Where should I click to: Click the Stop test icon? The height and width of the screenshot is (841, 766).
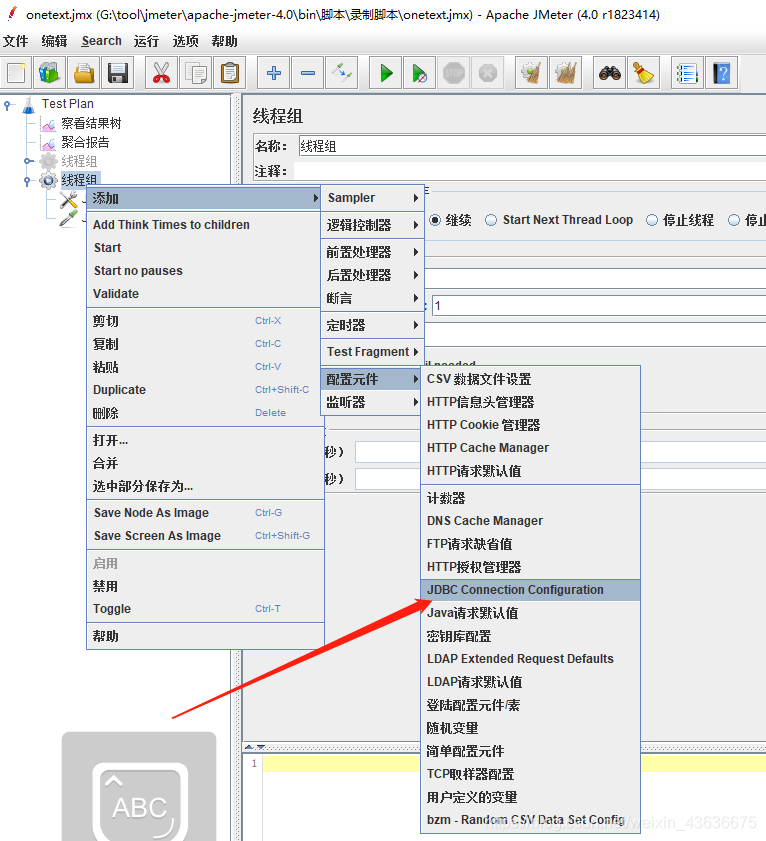454,72
